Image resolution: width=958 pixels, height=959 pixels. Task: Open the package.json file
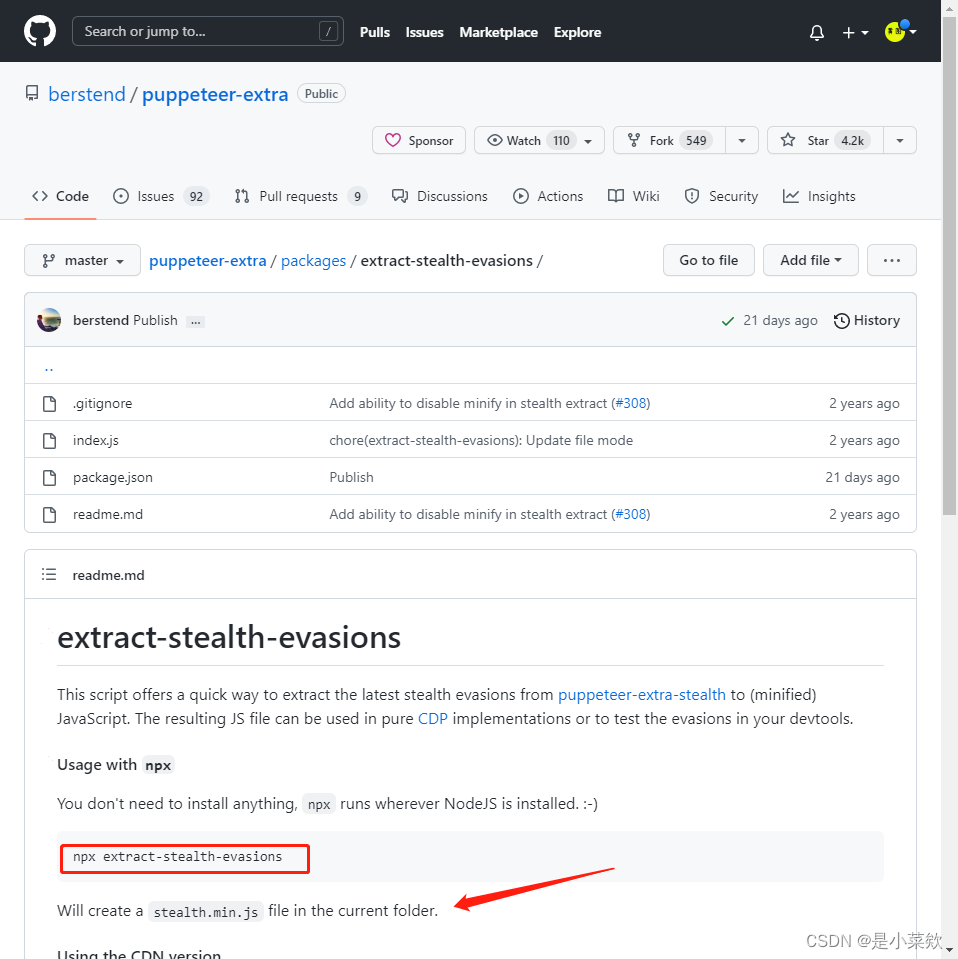(113, 478)
